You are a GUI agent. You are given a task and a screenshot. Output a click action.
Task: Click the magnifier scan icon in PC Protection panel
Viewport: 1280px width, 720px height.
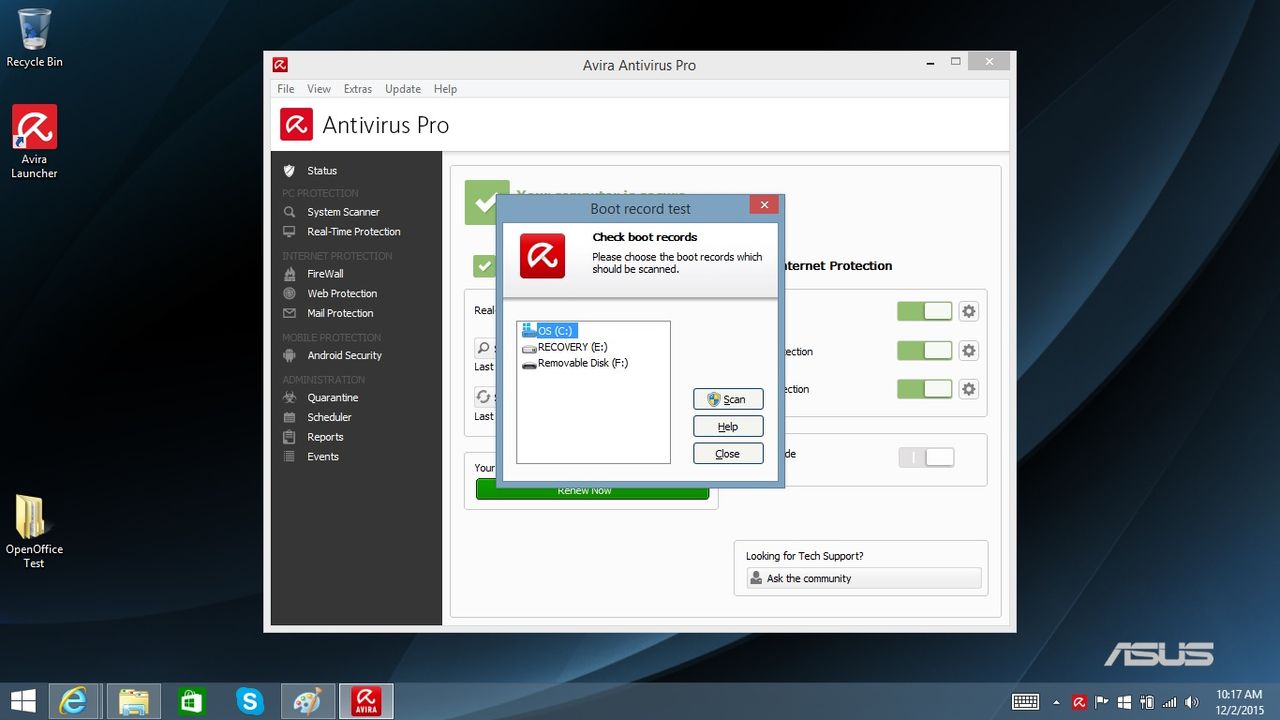tap(484, 348)
